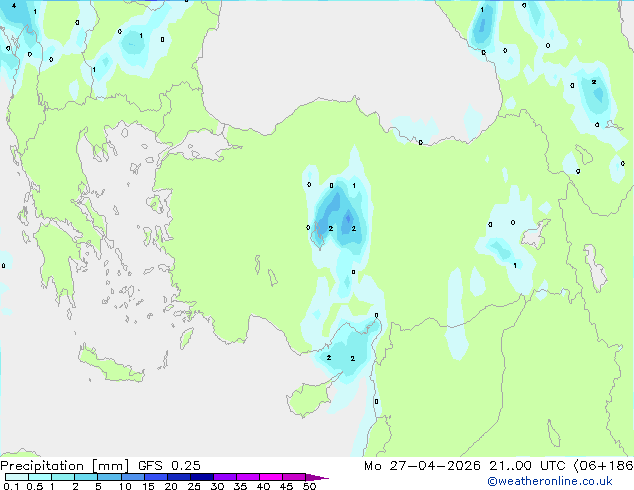The image size is (634, 490).
Task: Pick the 10–15 mm legend color swatch
Action: click(133, 477)
